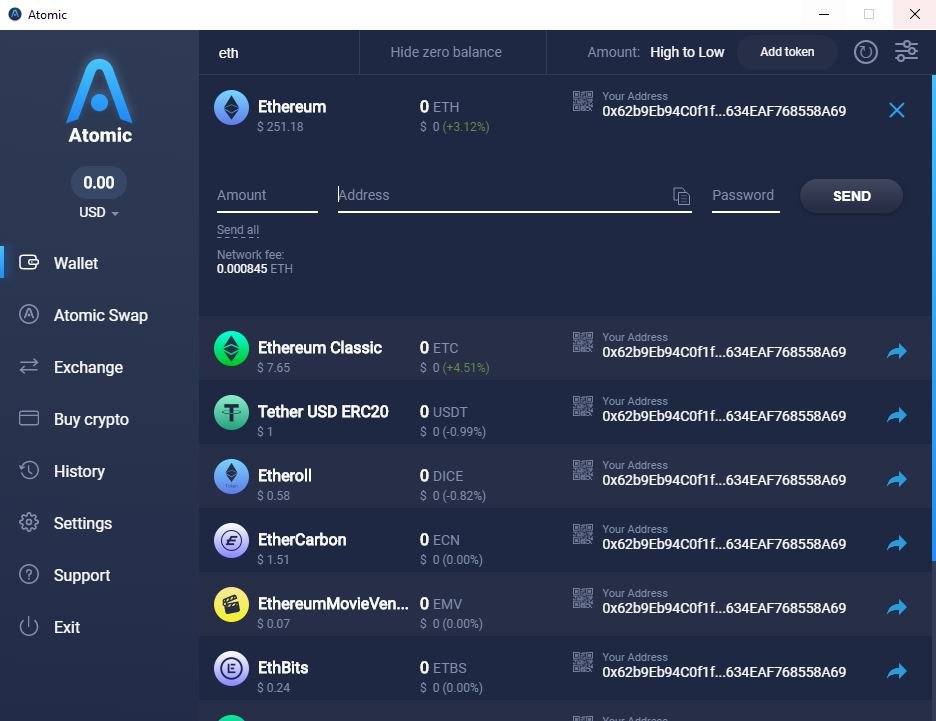936x721 pixels.
Task: Click the wallet list vertical scrollbar
Action: (x=933, y=318)
